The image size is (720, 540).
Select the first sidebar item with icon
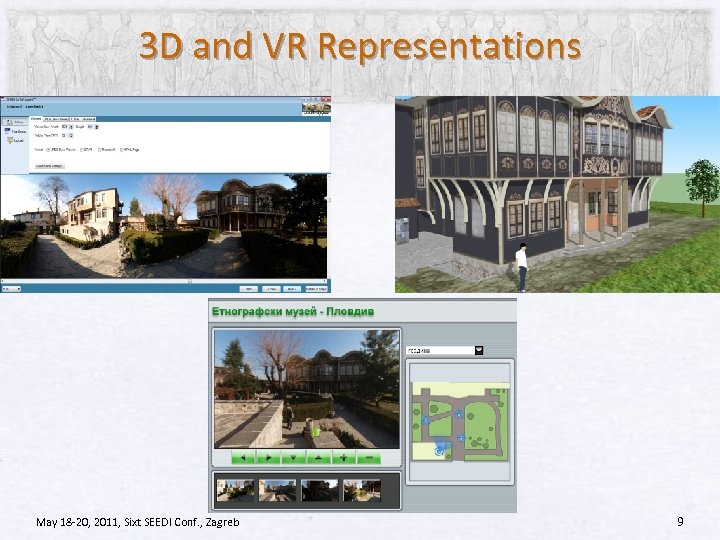pyautogui.click(x=15, y=122)
